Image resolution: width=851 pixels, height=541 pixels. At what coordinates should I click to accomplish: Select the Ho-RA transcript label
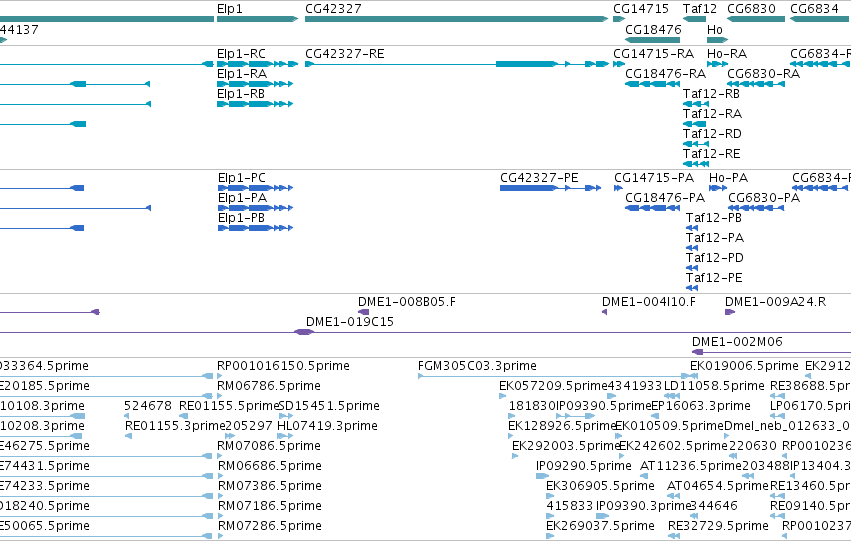[x=727, y=54]
